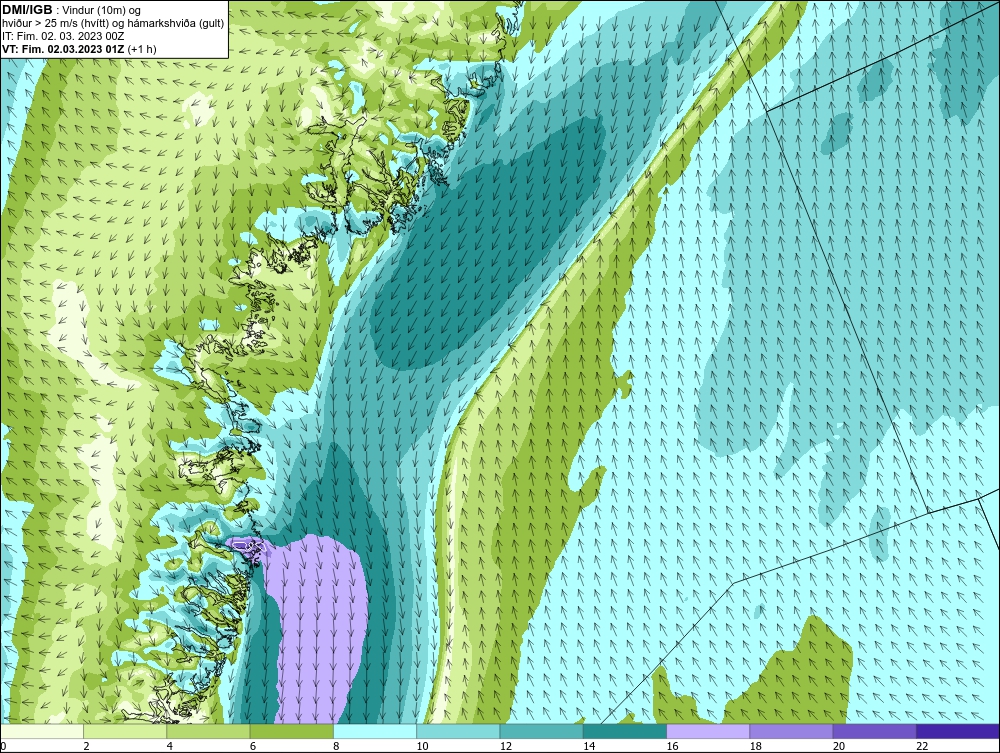Click the legend scale label '6'

(253, 747)
